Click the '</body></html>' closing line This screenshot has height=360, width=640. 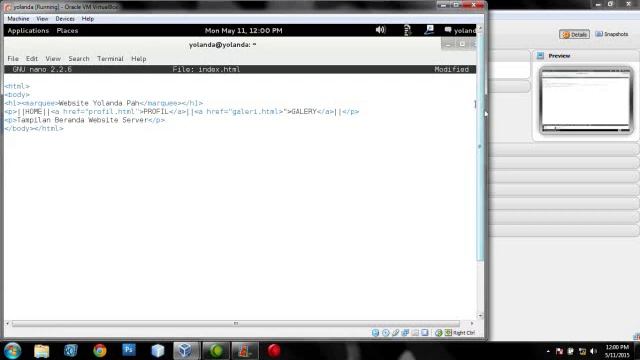tap(34, 129)
